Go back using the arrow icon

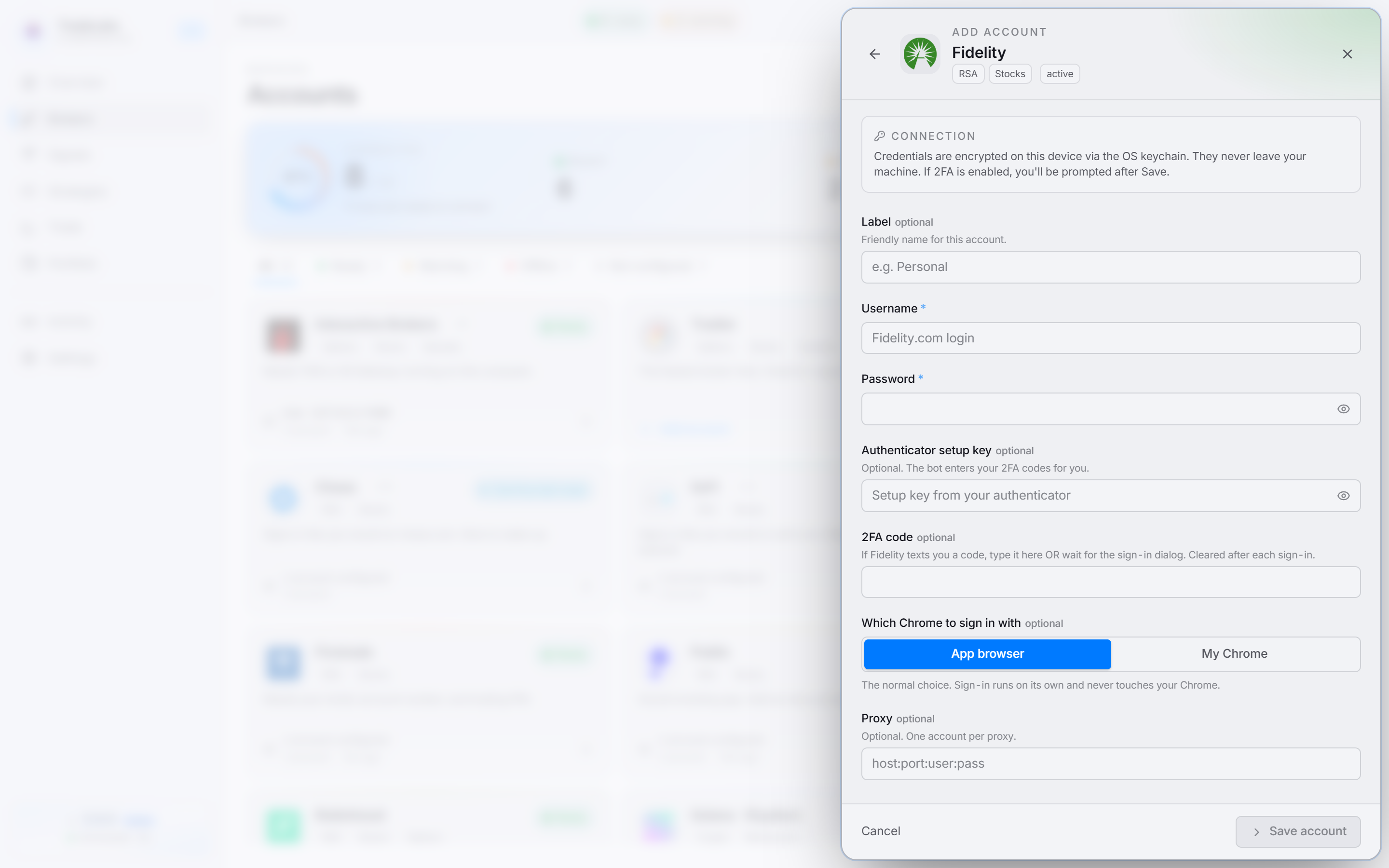(x=875, y=54)
